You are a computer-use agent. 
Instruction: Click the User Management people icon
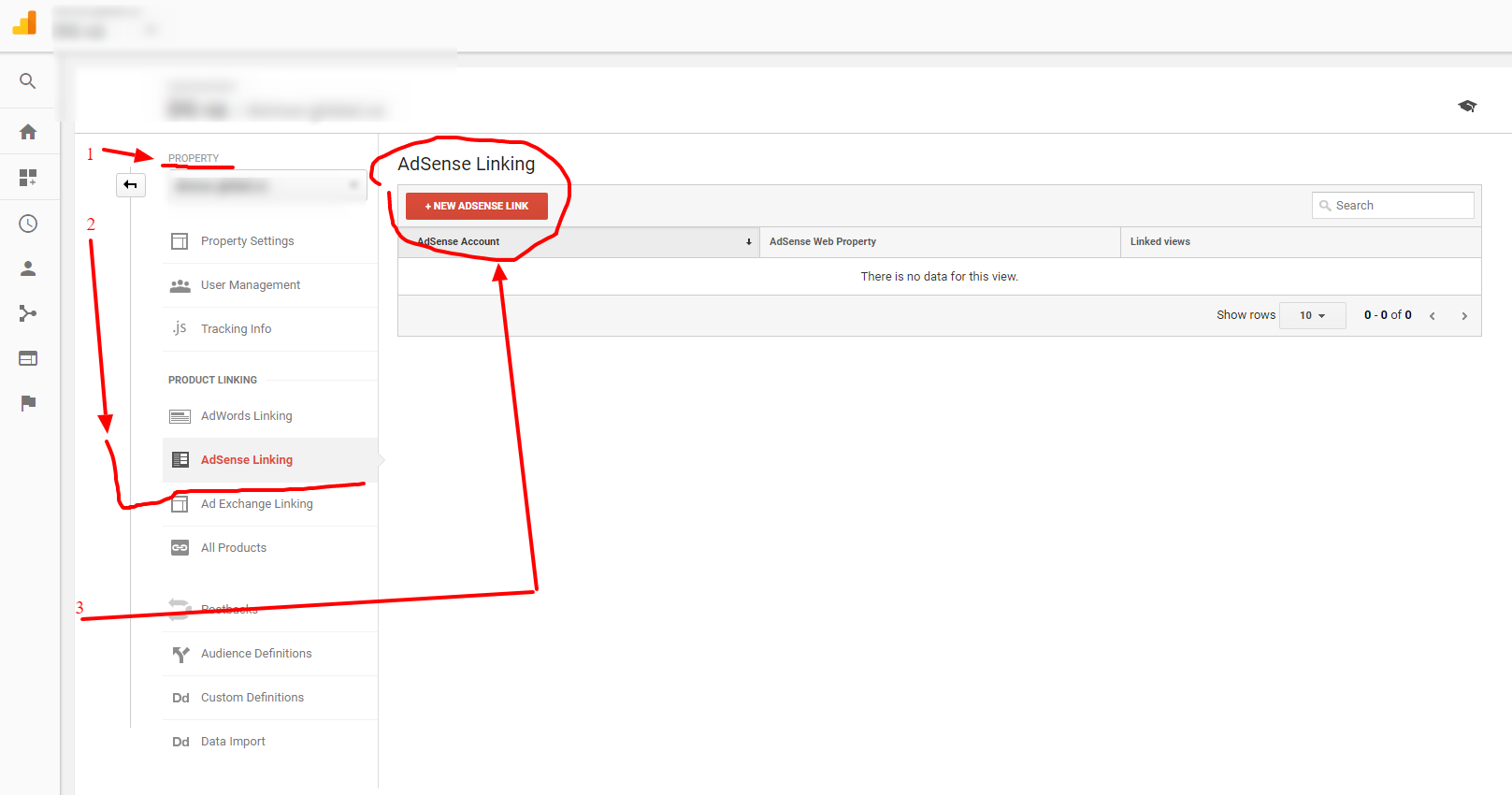180,285
